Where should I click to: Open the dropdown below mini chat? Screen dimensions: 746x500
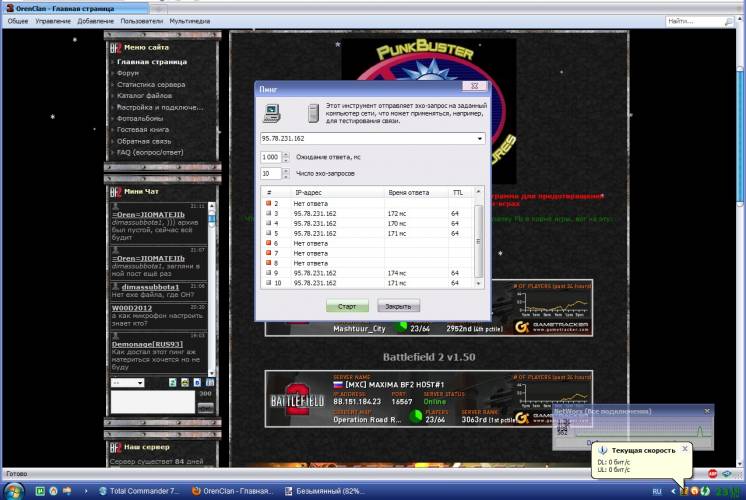coord(128,382)
